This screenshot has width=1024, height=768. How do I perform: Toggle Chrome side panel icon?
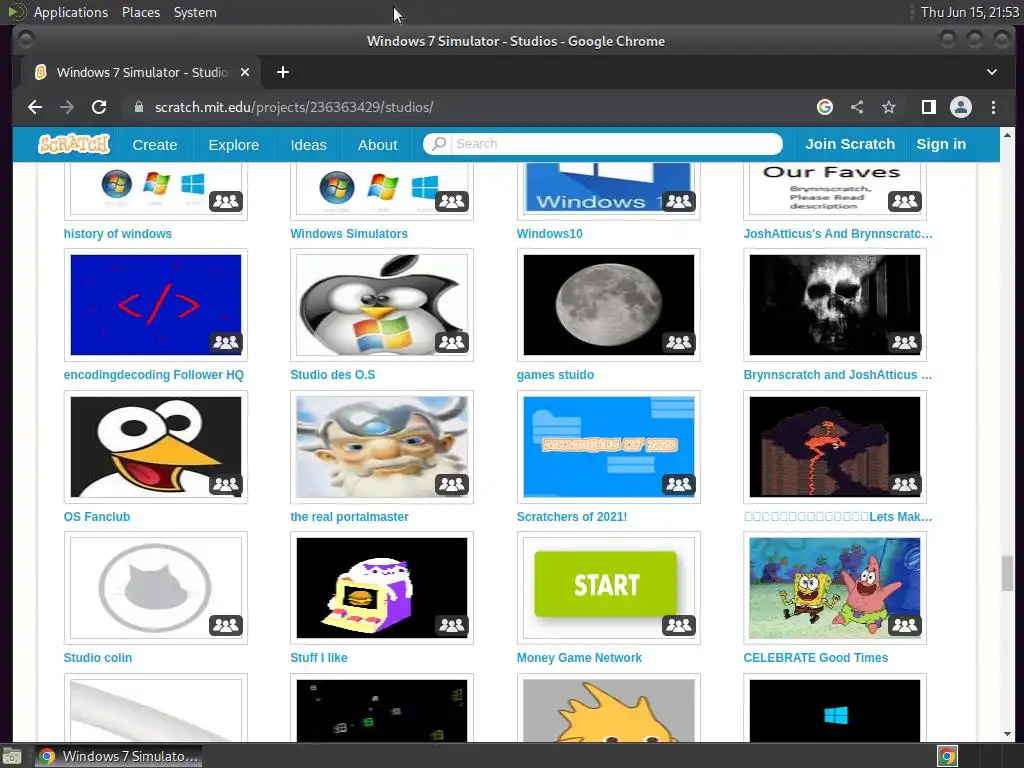tap(929, 107)
